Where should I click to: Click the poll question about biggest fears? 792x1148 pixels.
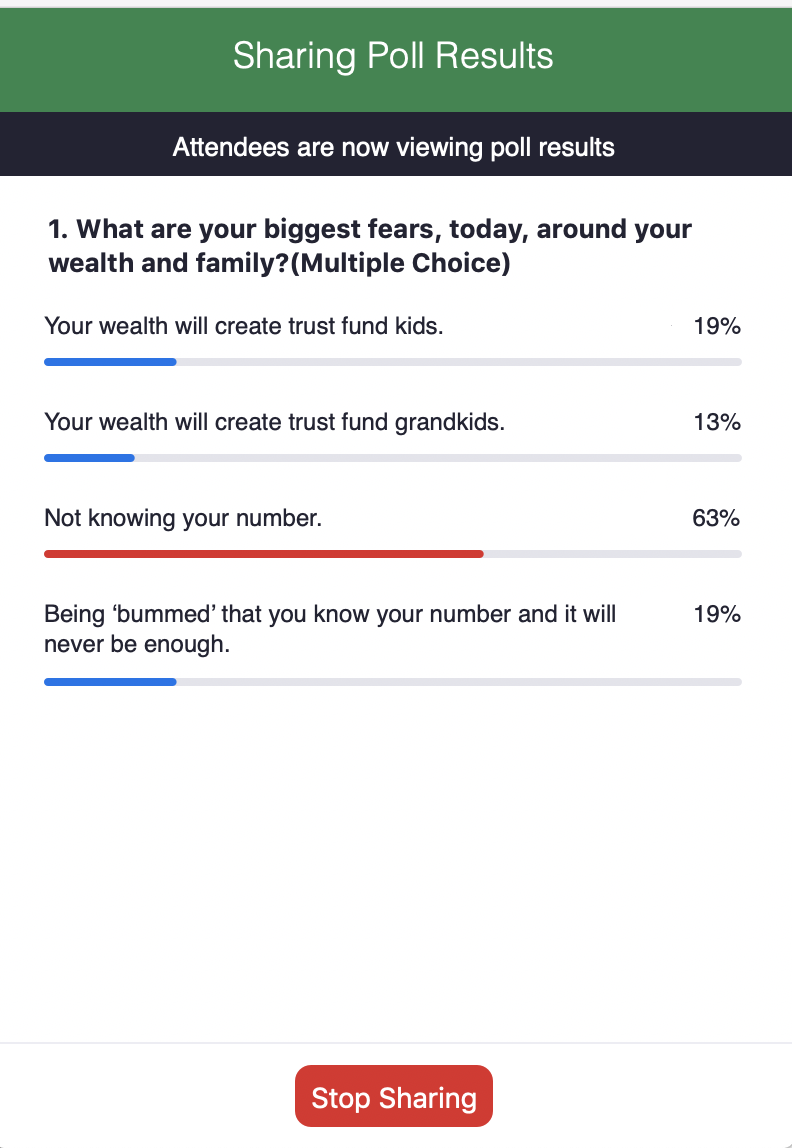point(370,246)
